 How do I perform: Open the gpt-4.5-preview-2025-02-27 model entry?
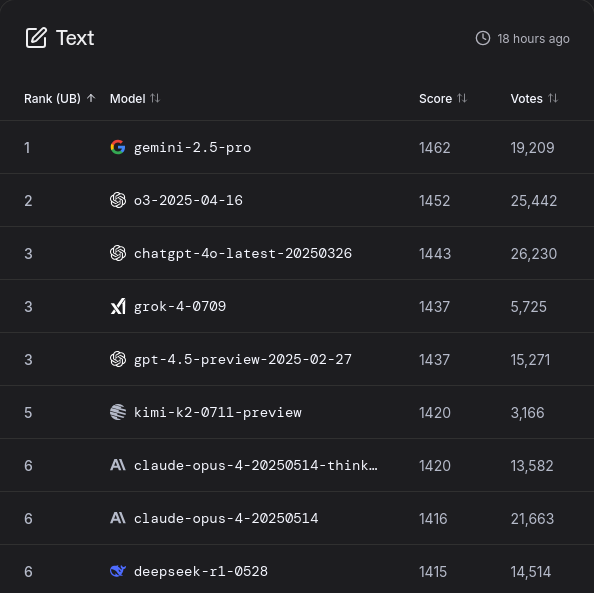(243, 360)
